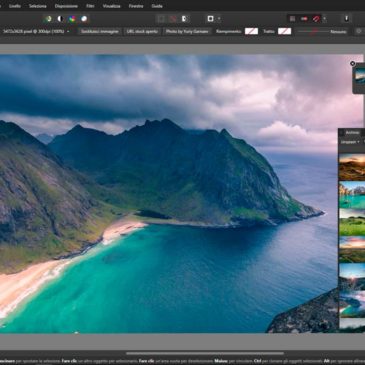Click the Sostituisci immagine button
The height and width of the screenshot is (365, 365).
pyautogui.click(x=100, y=31)
